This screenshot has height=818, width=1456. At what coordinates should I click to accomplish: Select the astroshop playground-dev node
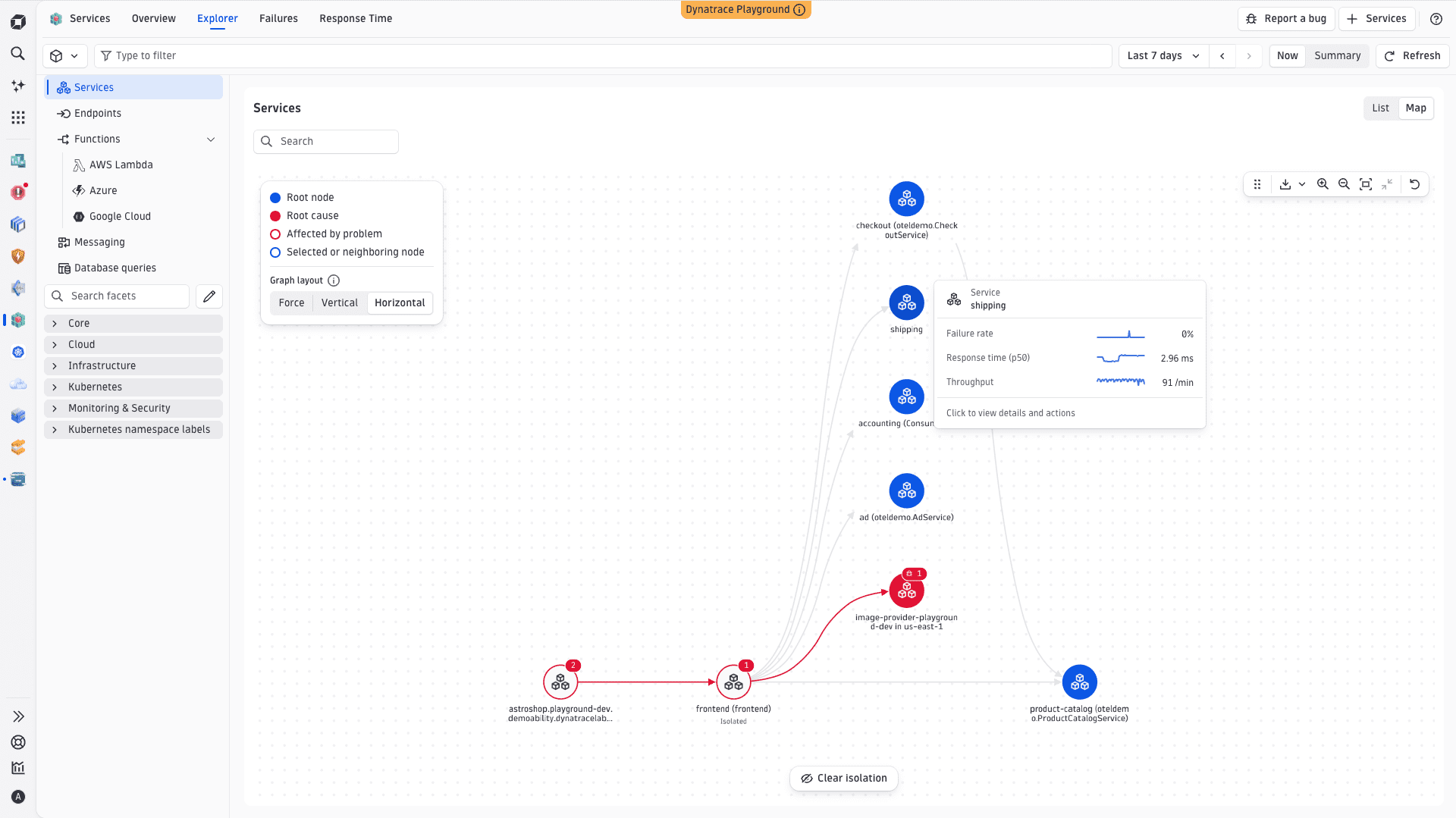click(560, 682)
